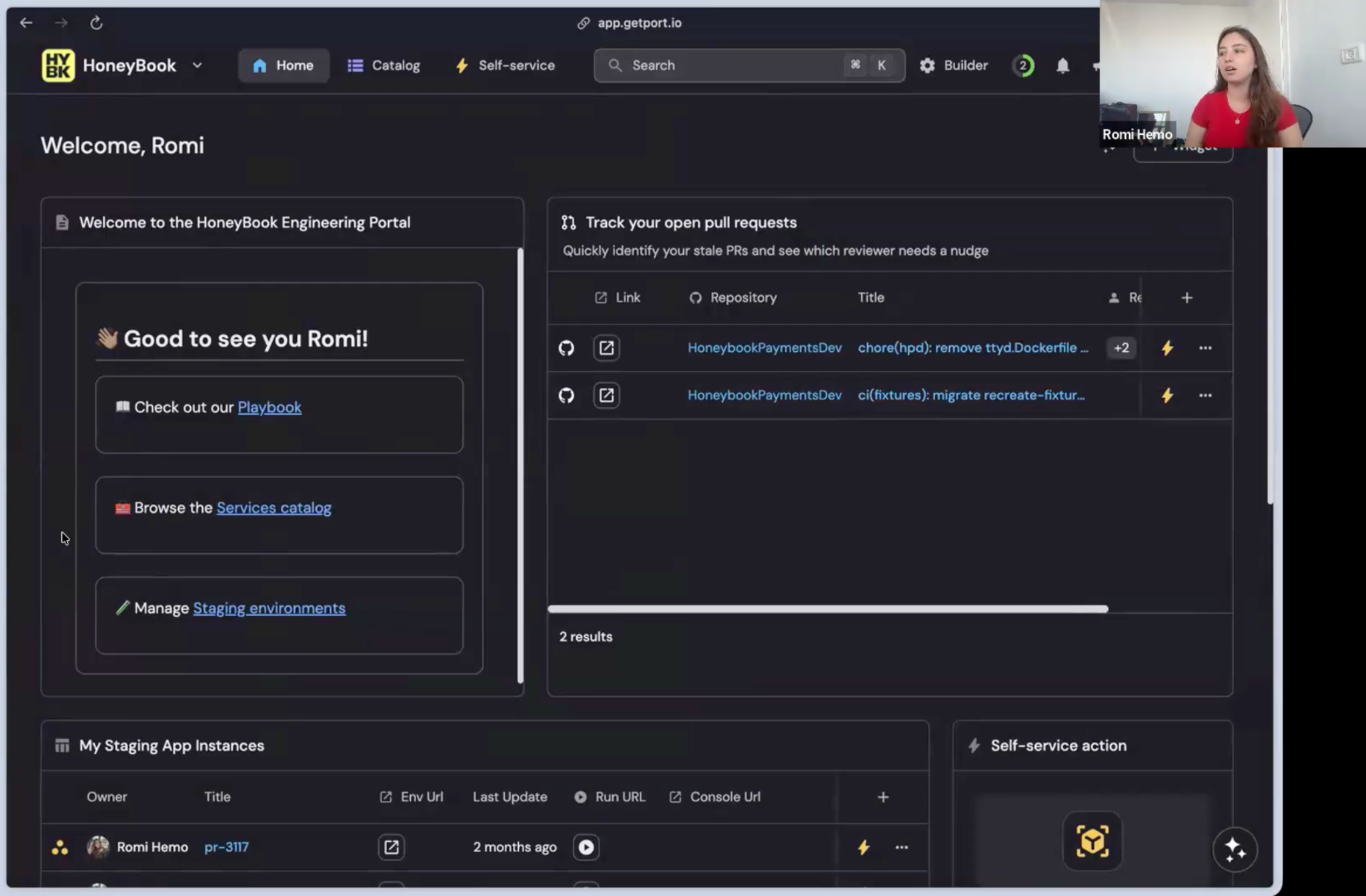Sort staging table by Owner column
1366x896 pixels.
[107, 797]
